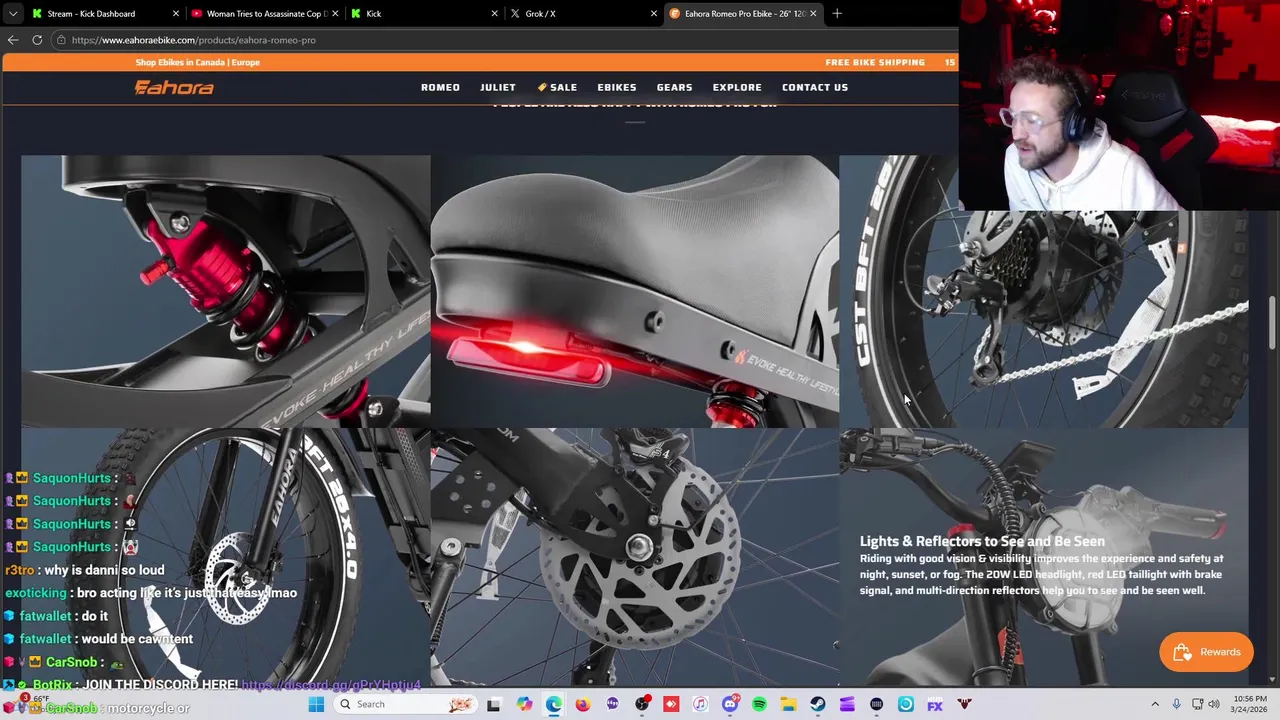
Task: Click BotRix chat username
Action: click(52, 685)
